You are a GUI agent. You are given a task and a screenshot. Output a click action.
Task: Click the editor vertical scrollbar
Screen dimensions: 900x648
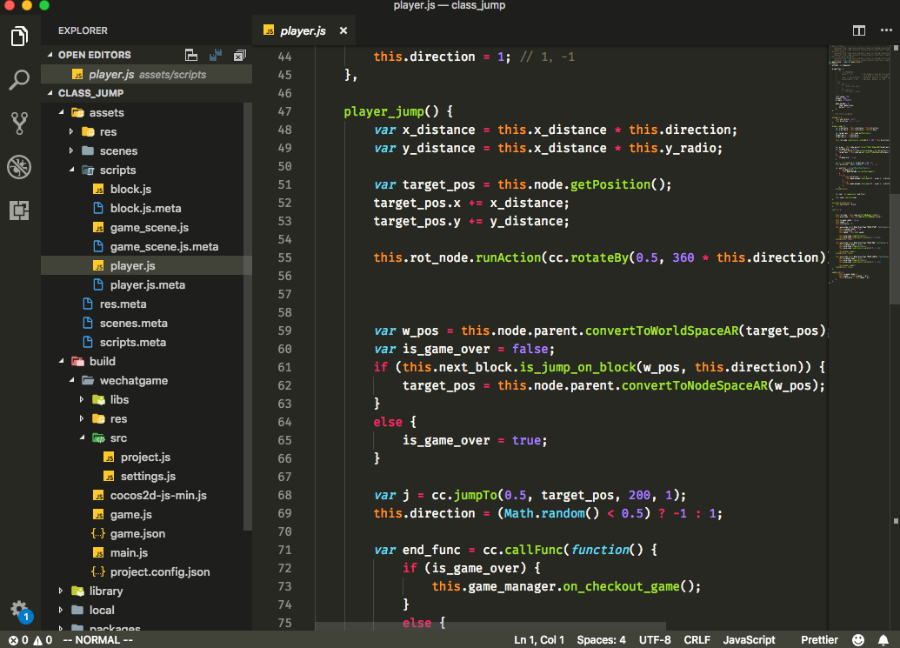point(895,250)
